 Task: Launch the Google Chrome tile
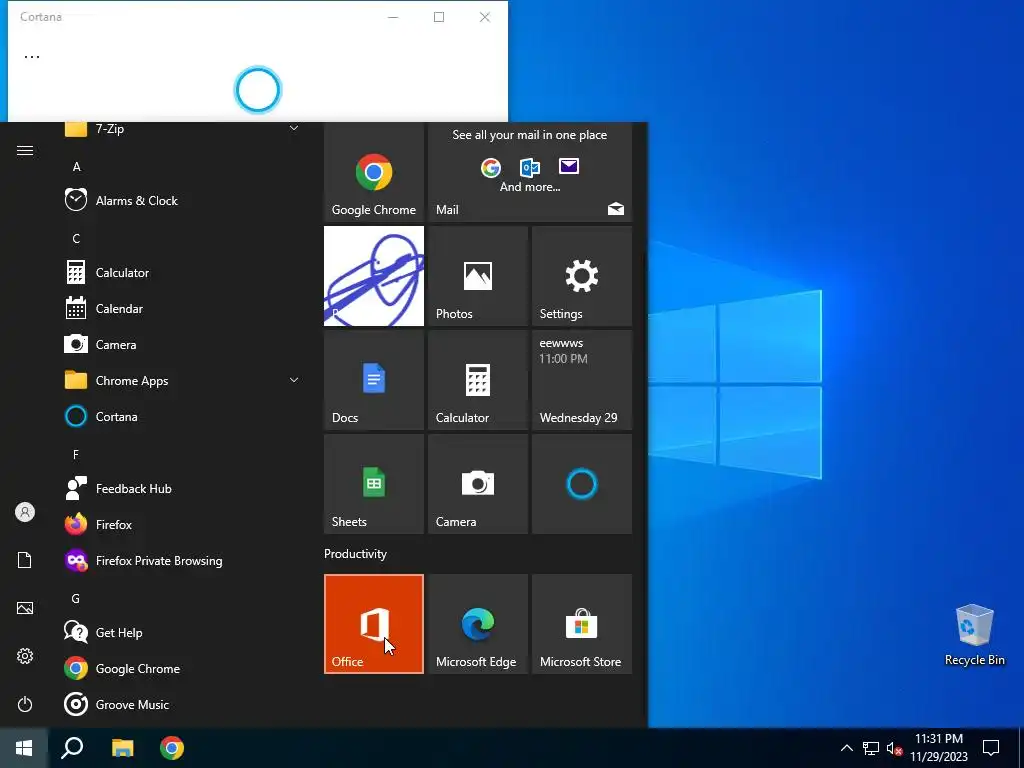[x=374, y=172]
